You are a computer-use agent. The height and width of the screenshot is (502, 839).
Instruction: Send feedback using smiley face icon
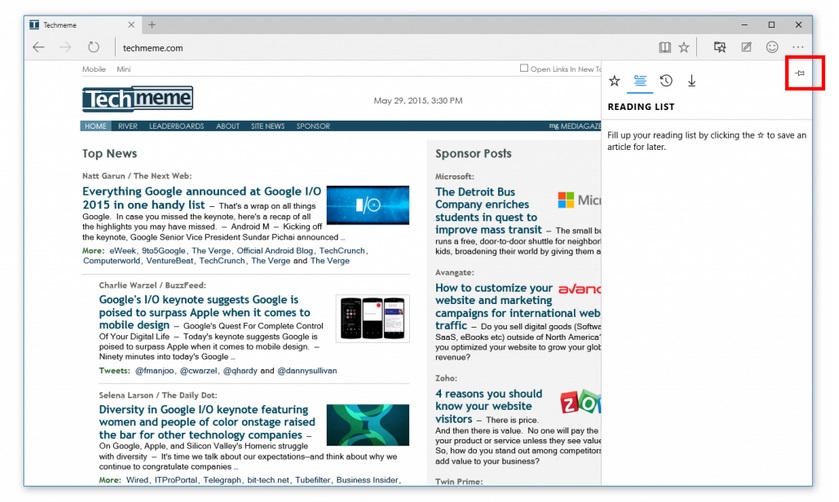pyautogui.click(x=772, y=48)
